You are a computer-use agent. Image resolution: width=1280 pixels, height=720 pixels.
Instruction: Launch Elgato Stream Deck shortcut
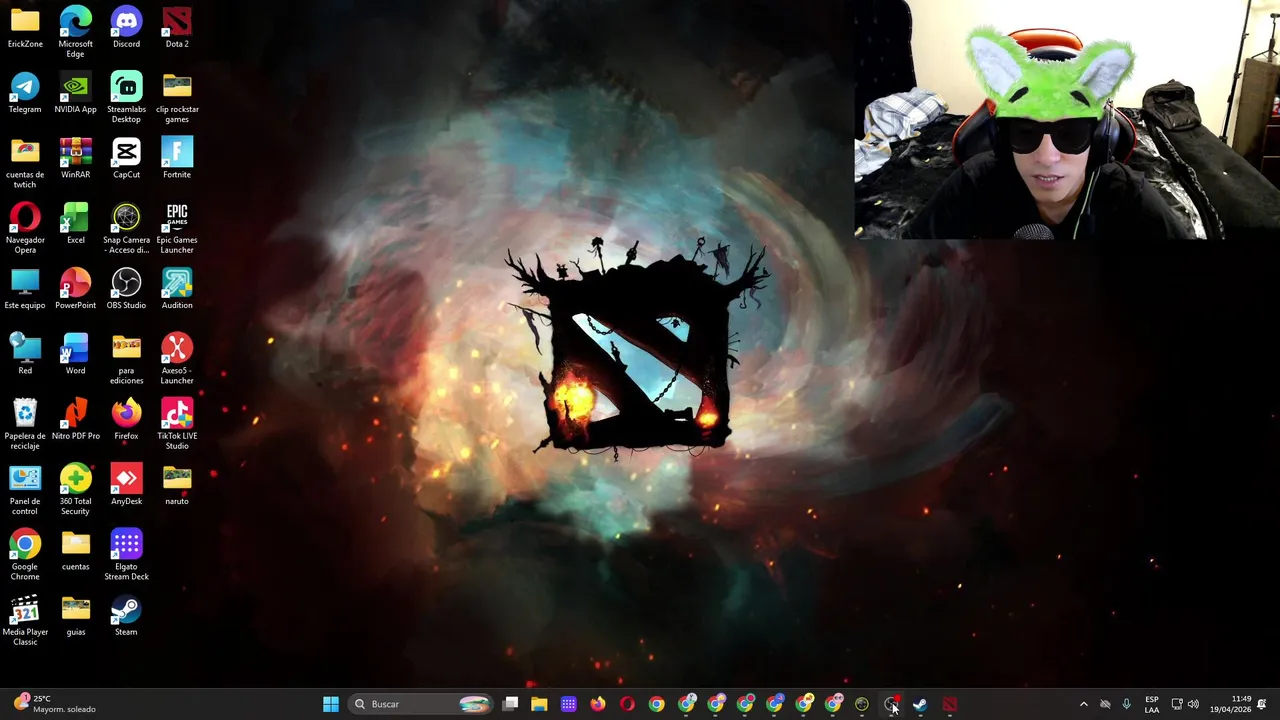click(x=126, y=555)
